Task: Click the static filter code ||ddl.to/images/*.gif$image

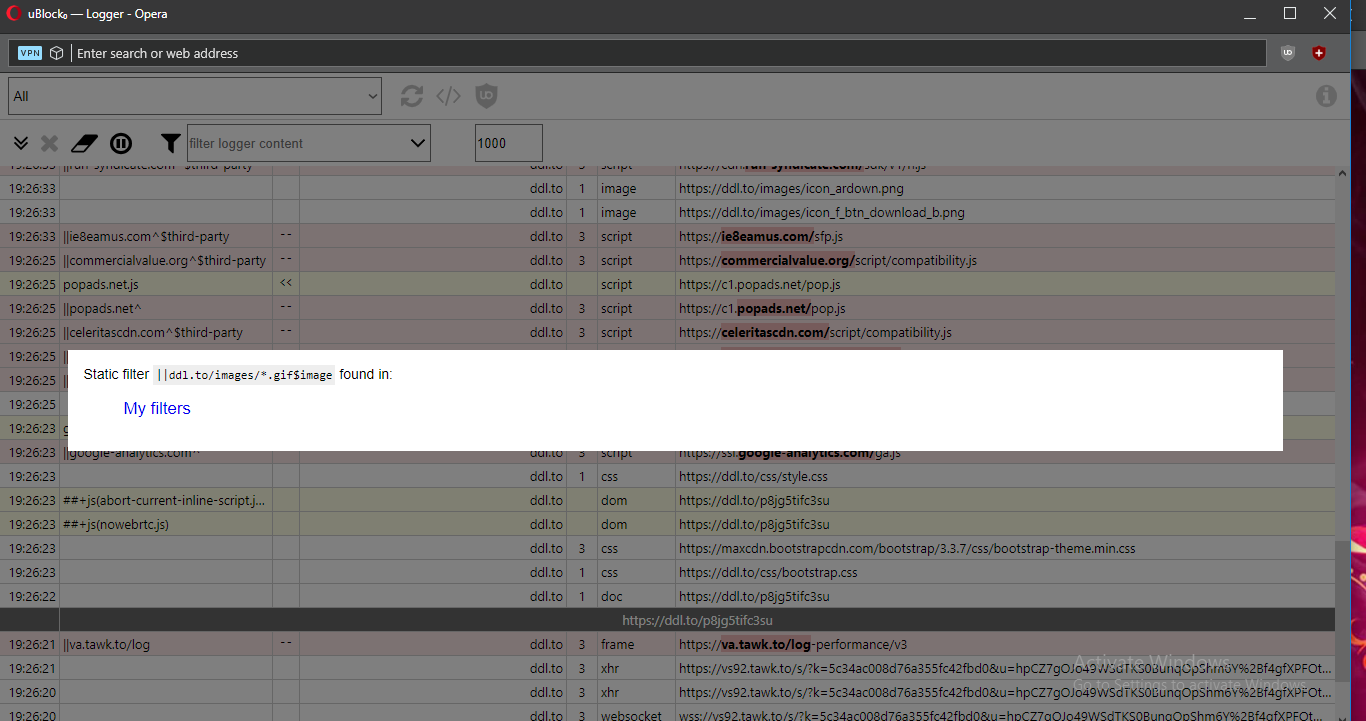Action: [244, 375]
